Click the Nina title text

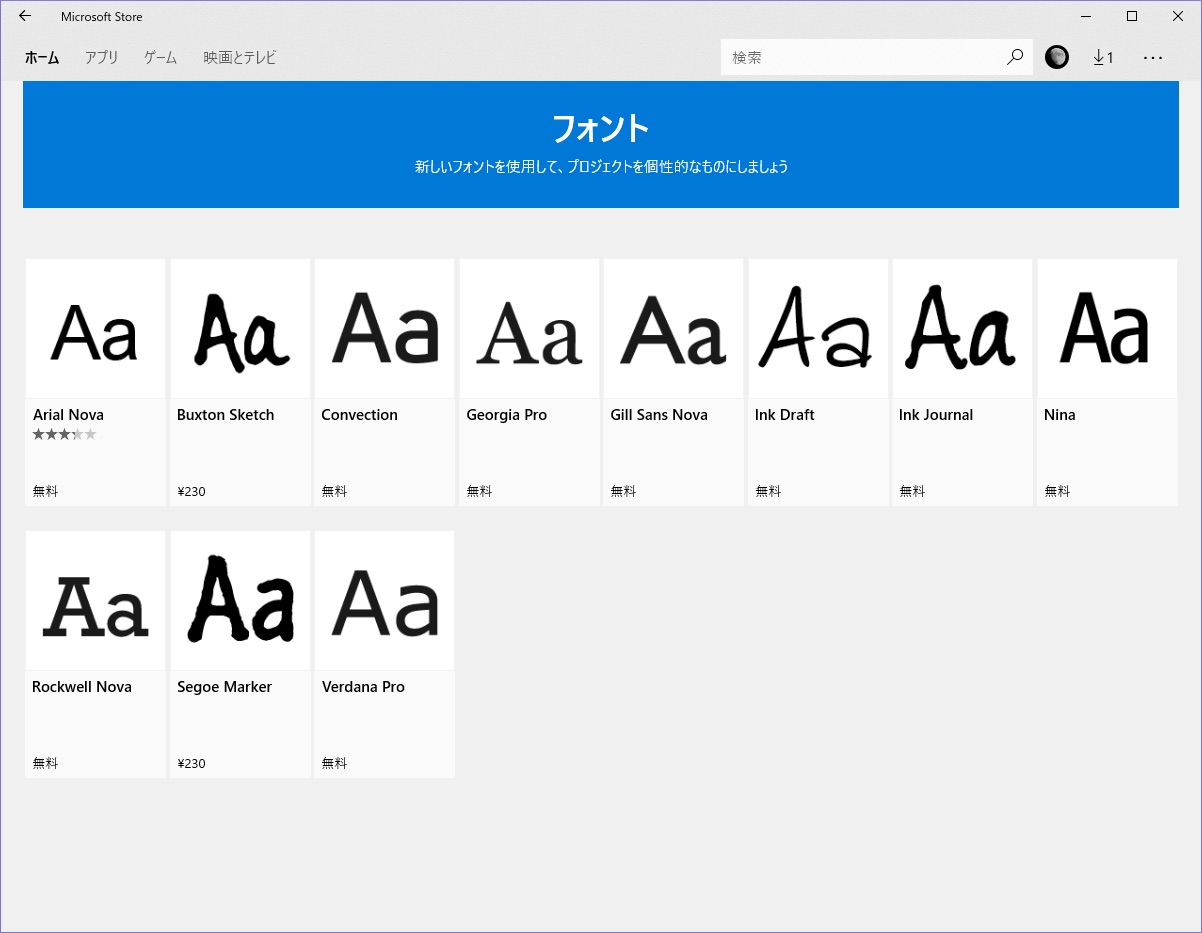[1060, 415]
